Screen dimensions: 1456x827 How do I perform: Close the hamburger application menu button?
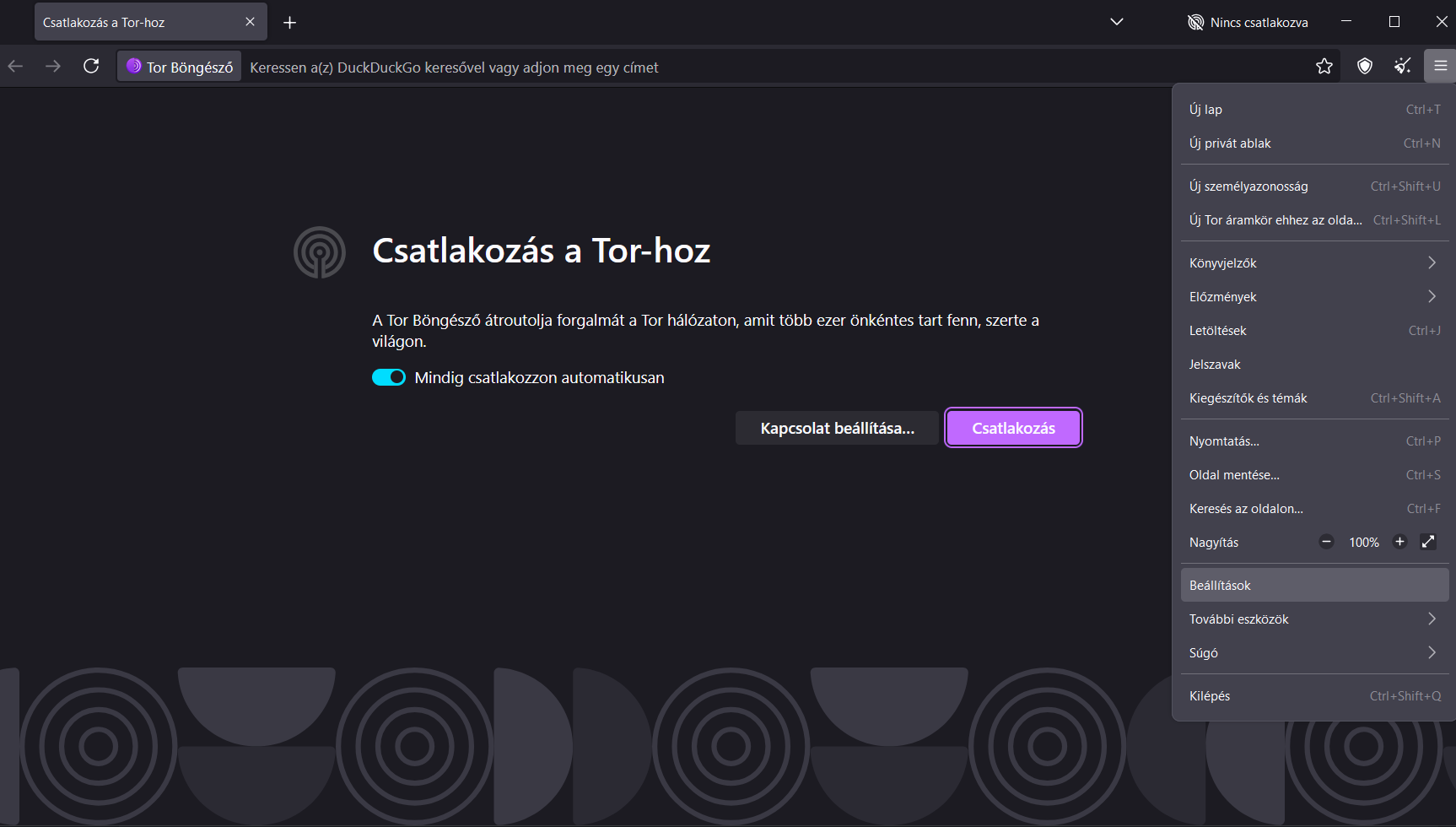1440,67
